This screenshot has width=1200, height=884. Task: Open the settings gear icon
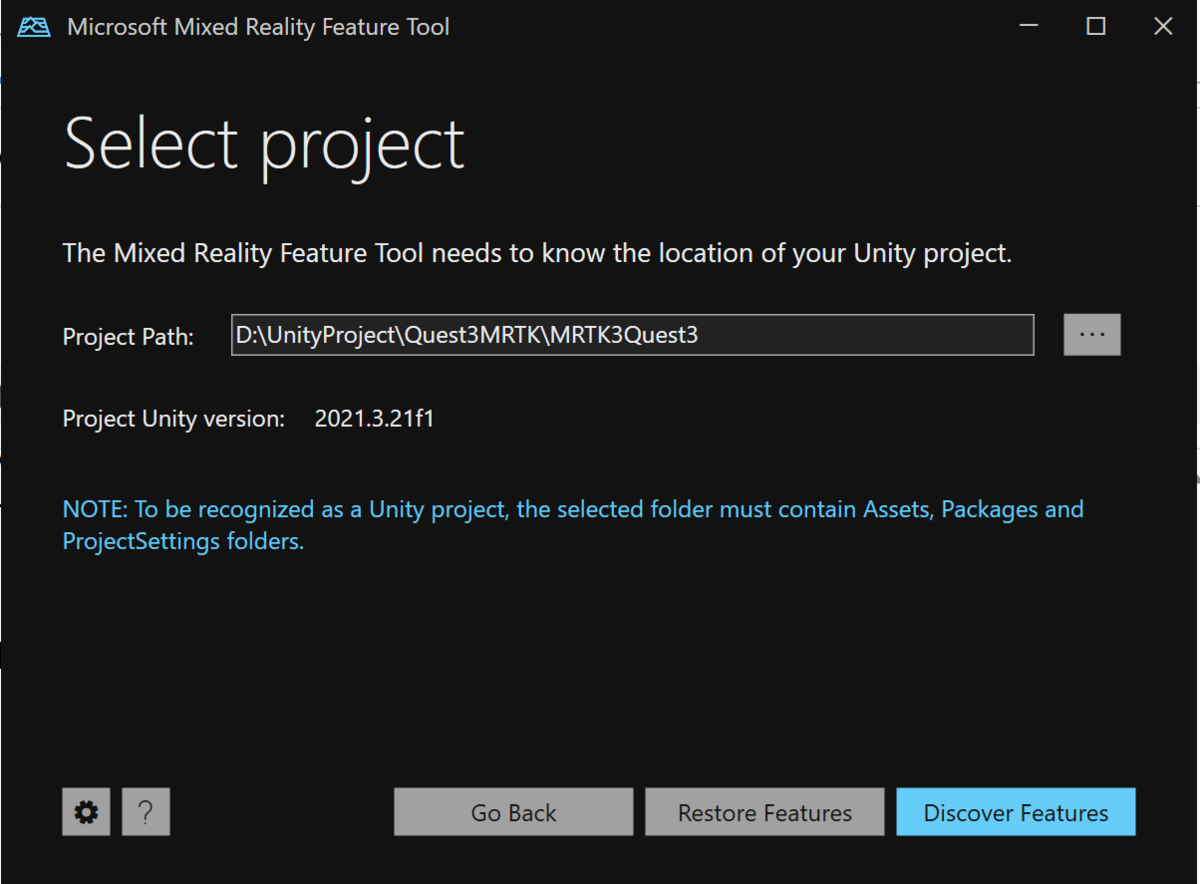point(86,812)
